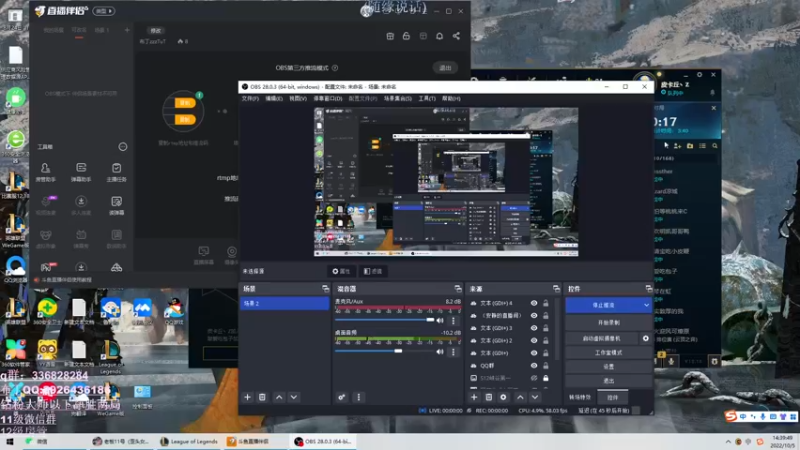Toggle lock on 文本 (GDI+) 4 source
800x450 pixels.
[x=545, y=303]
